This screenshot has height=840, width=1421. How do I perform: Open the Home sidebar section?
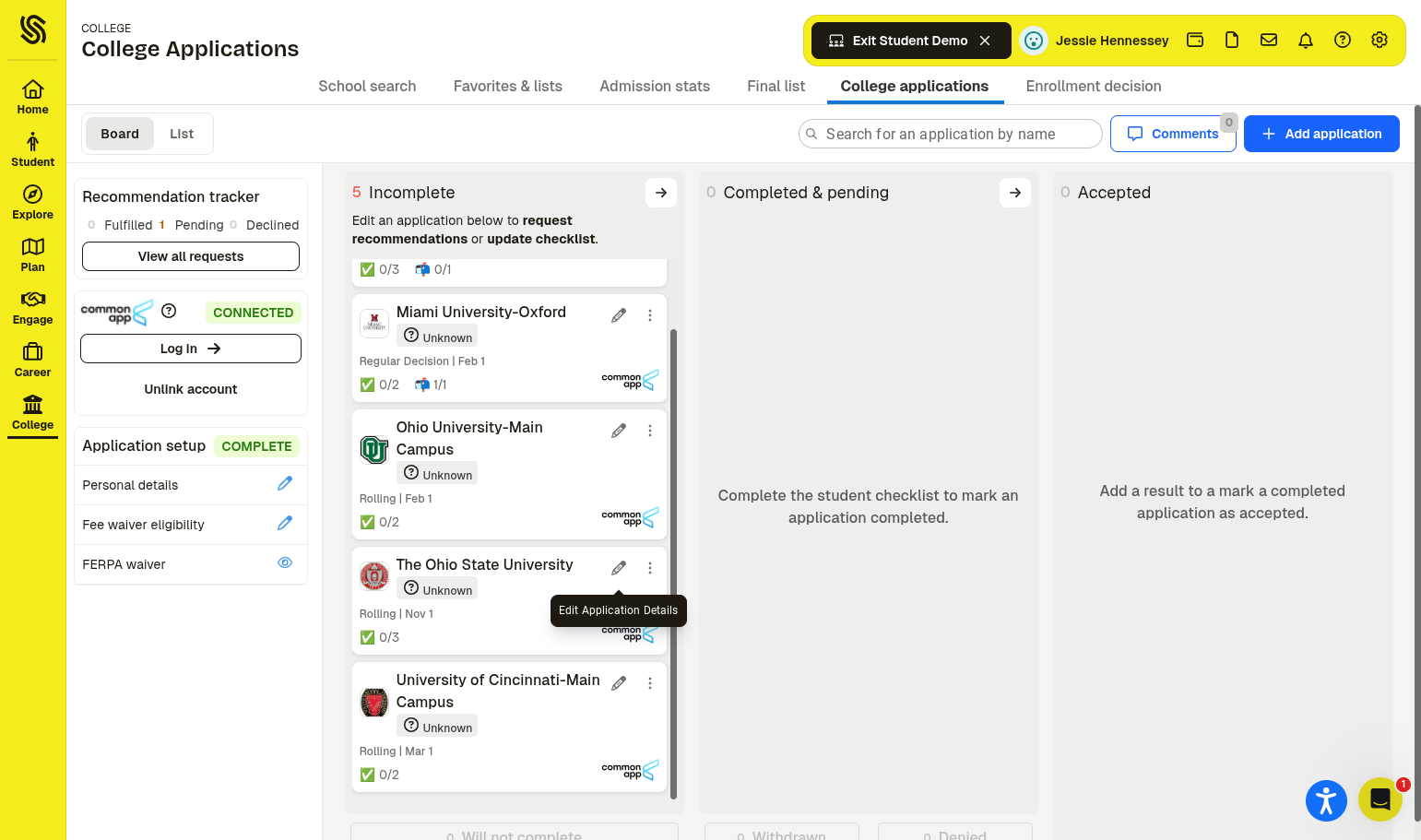32,97
